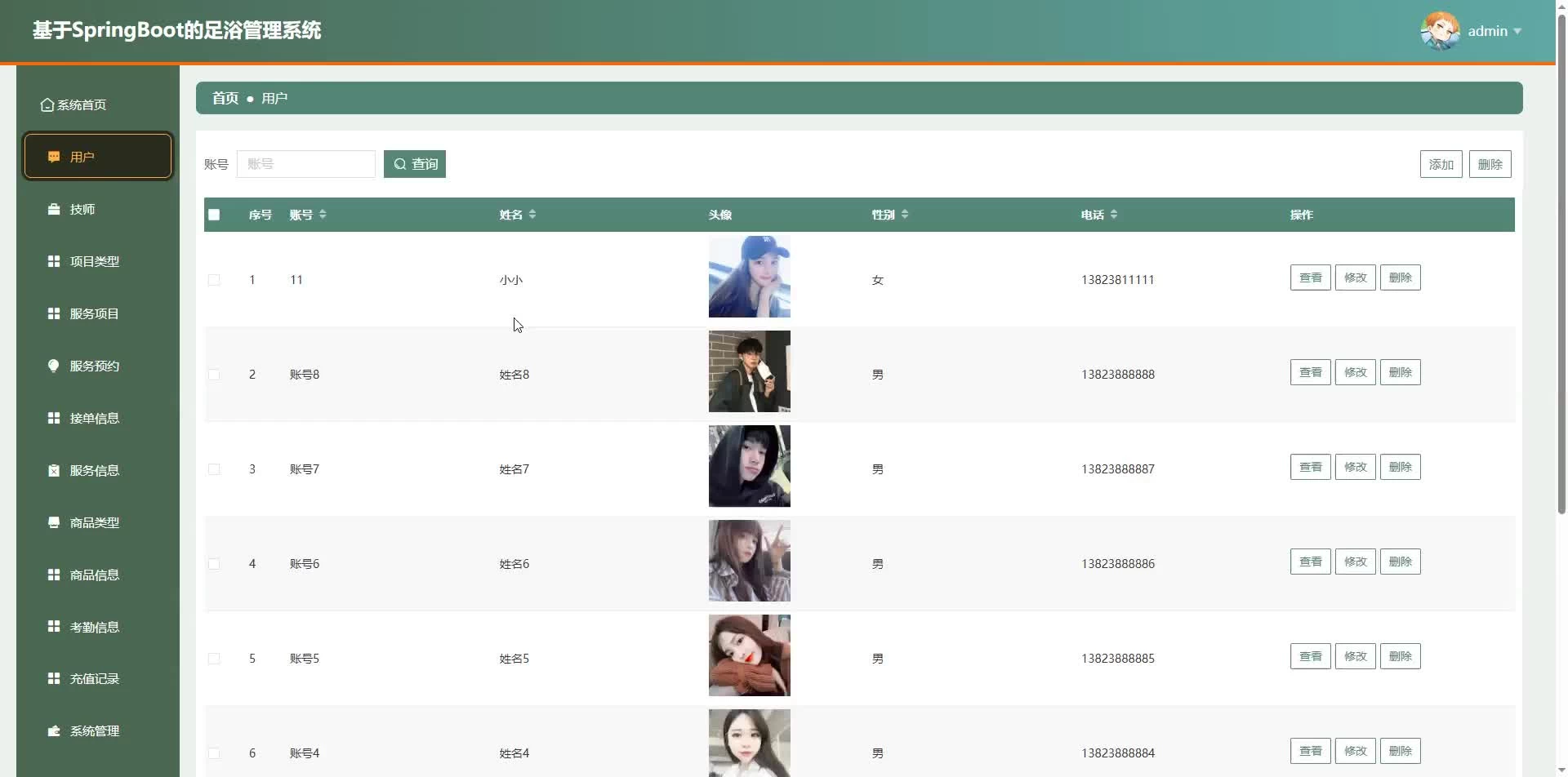The width and height of the screenshot is (1568, 777).
Task: Open avatar photo of 姓名5
Action: (750, 655)
